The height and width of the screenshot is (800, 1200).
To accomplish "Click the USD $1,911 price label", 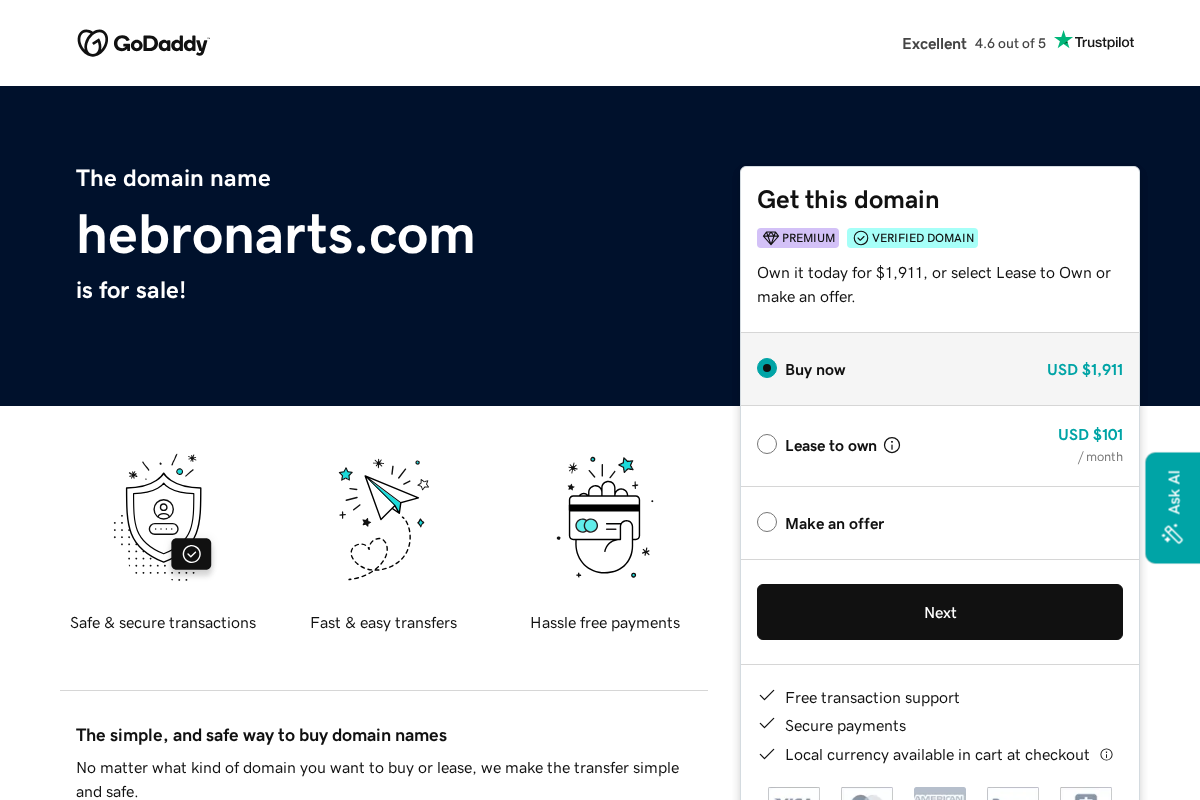I will [x=1085, y=369].
